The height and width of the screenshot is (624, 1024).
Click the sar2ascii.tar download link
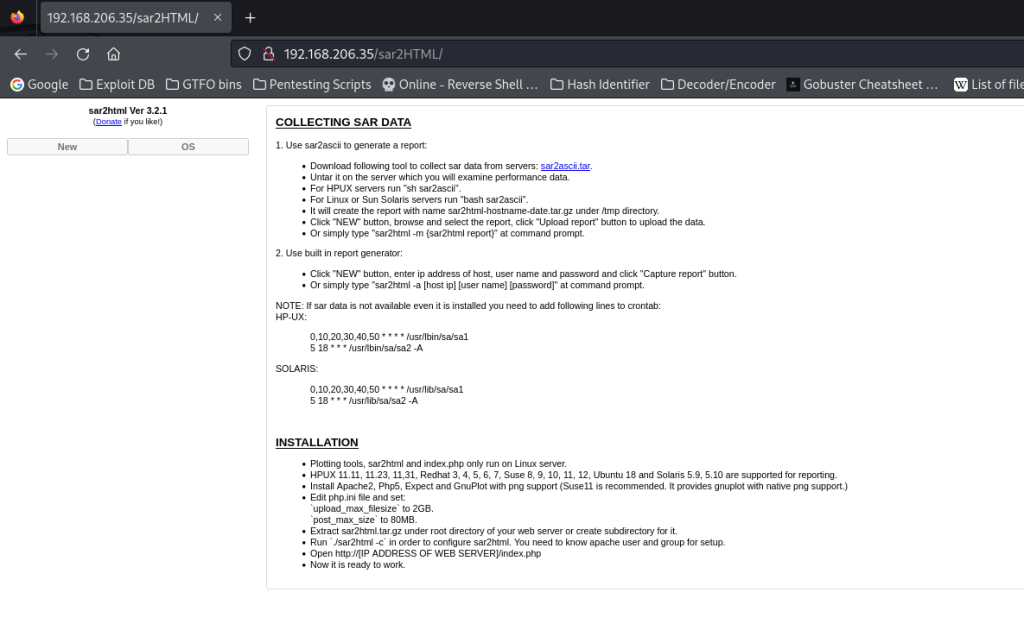click(565, 166)
